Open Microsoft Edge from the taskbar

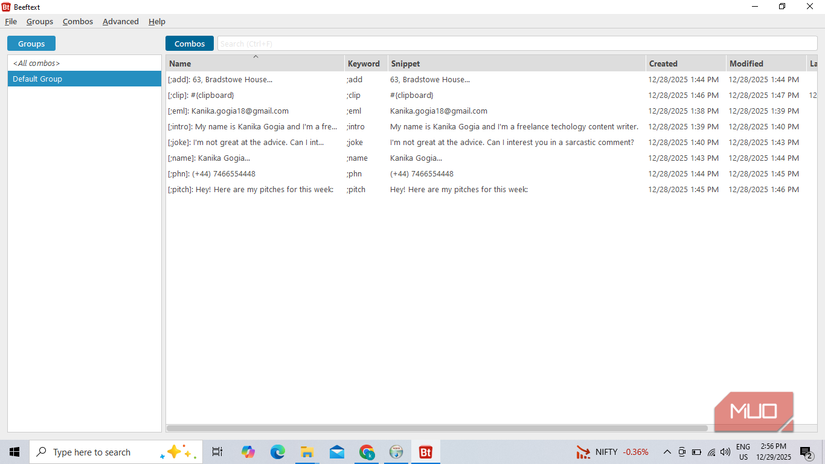coord(277,452)
